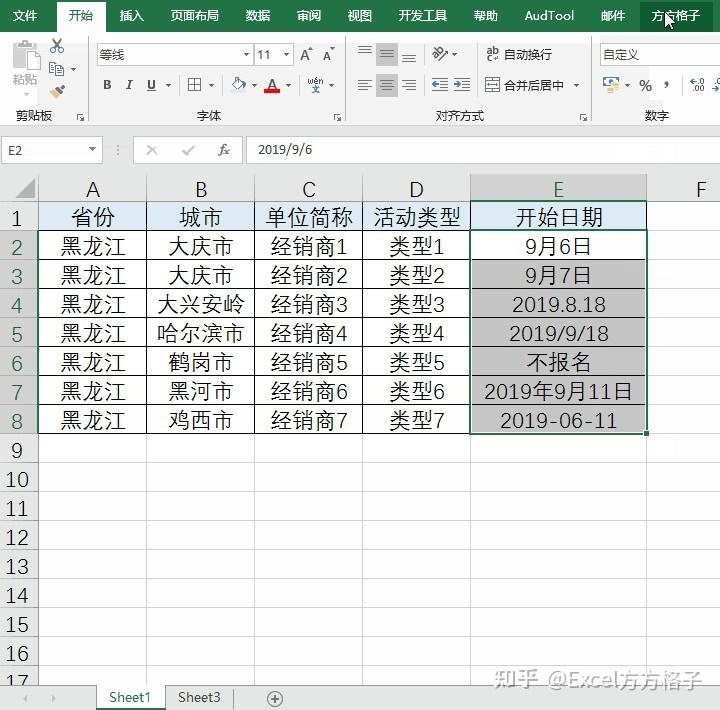Click the formula bar cancel X icon

tap(152, 150)
